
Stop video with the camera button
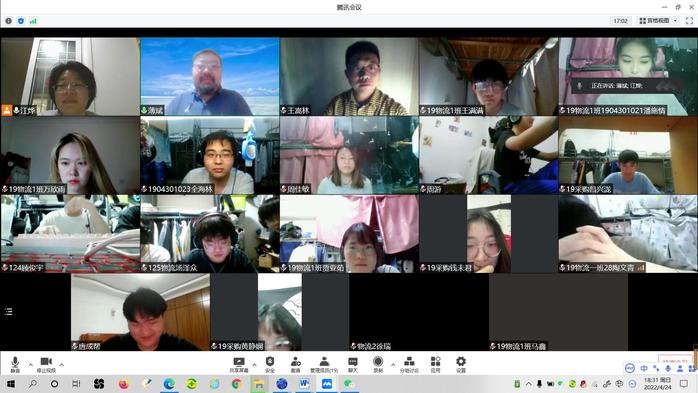point(46,364)
